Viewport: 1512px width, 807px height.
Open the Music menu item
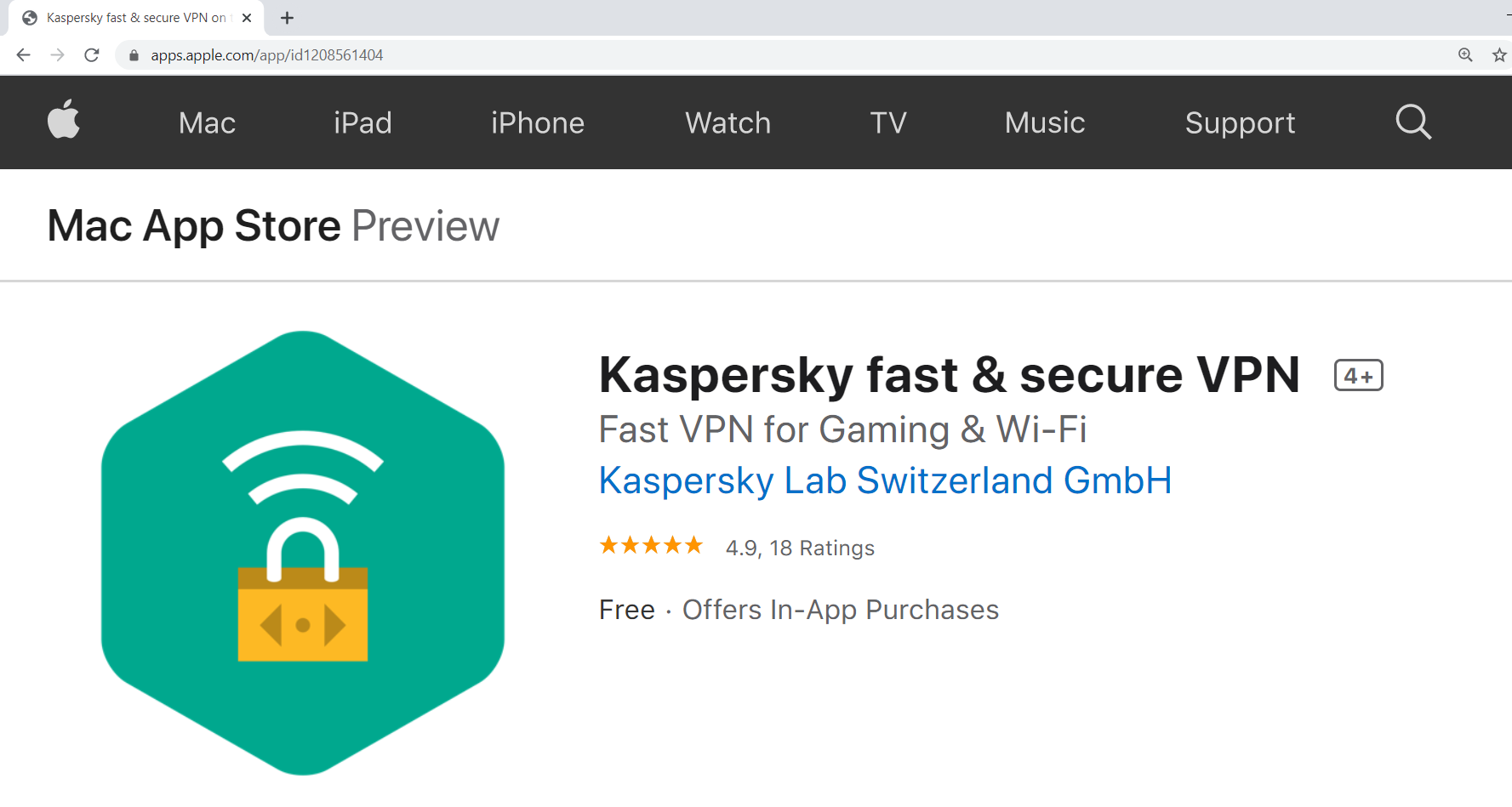1044,123
